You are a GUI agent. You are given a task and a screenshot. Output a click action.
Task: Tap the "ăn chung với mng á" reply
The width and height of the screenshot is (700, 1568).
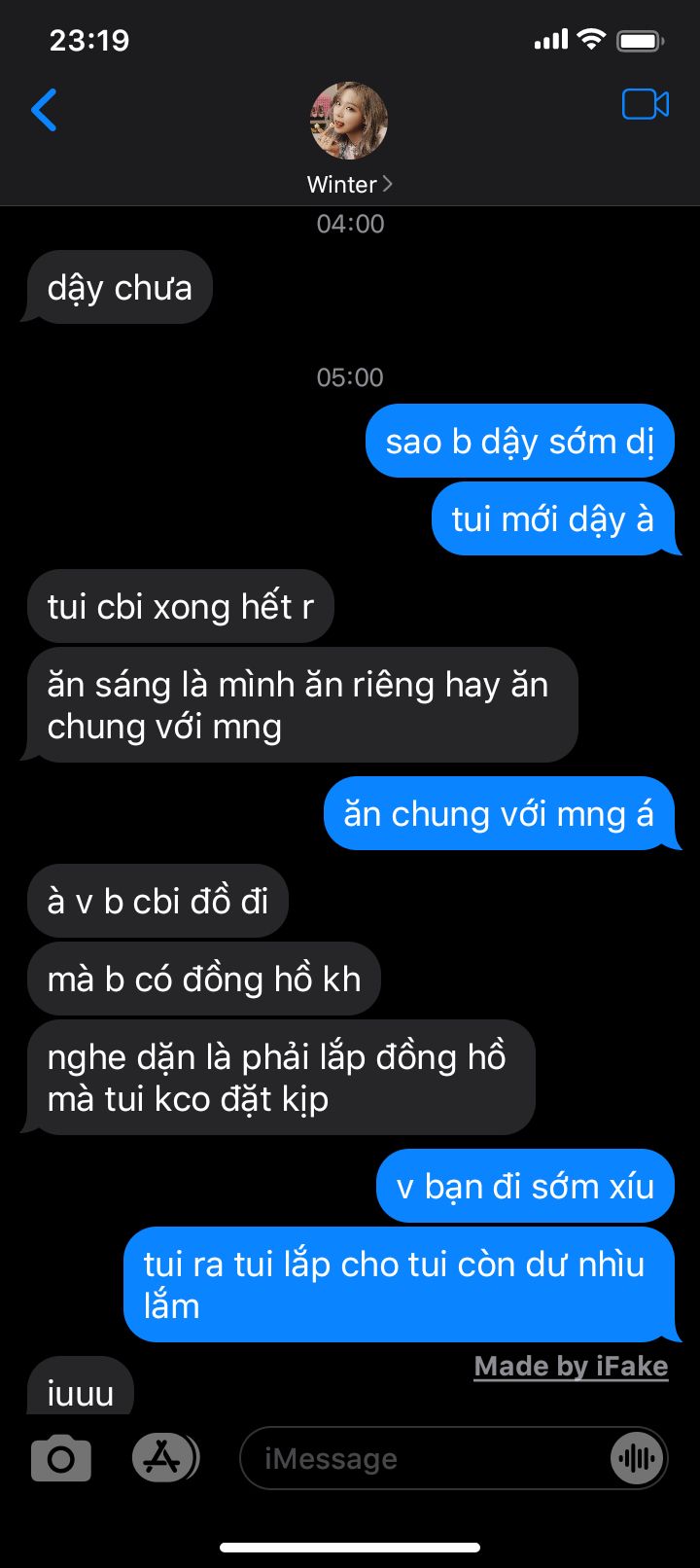(x=500, y=814)
